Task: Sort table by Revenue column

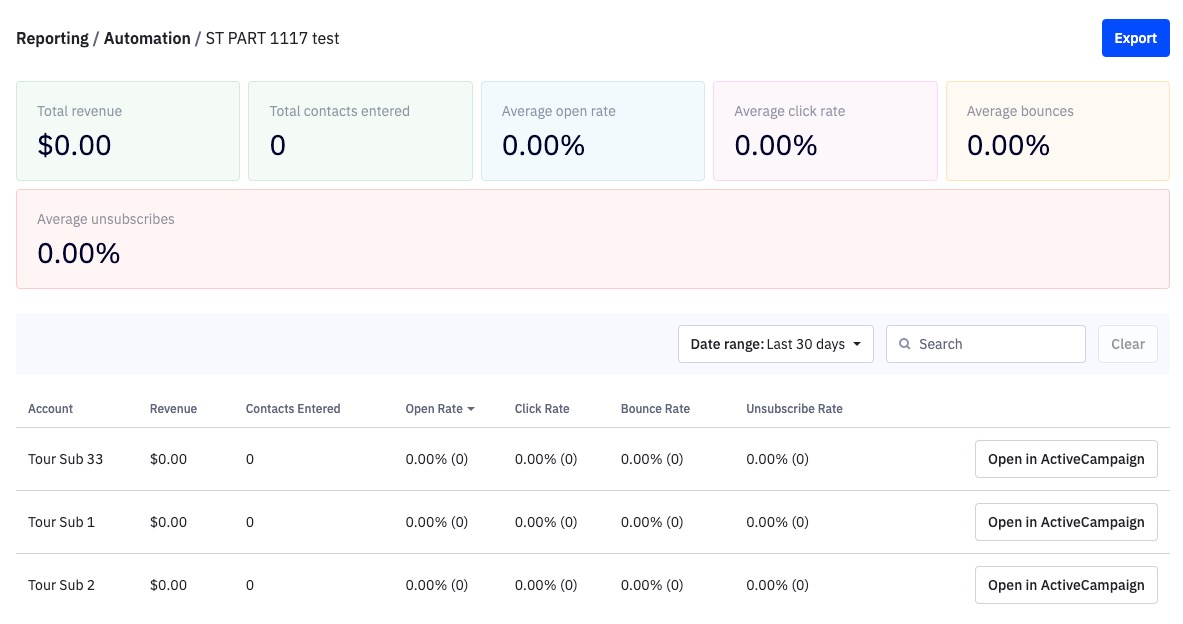Action: (x=173, y=409)
